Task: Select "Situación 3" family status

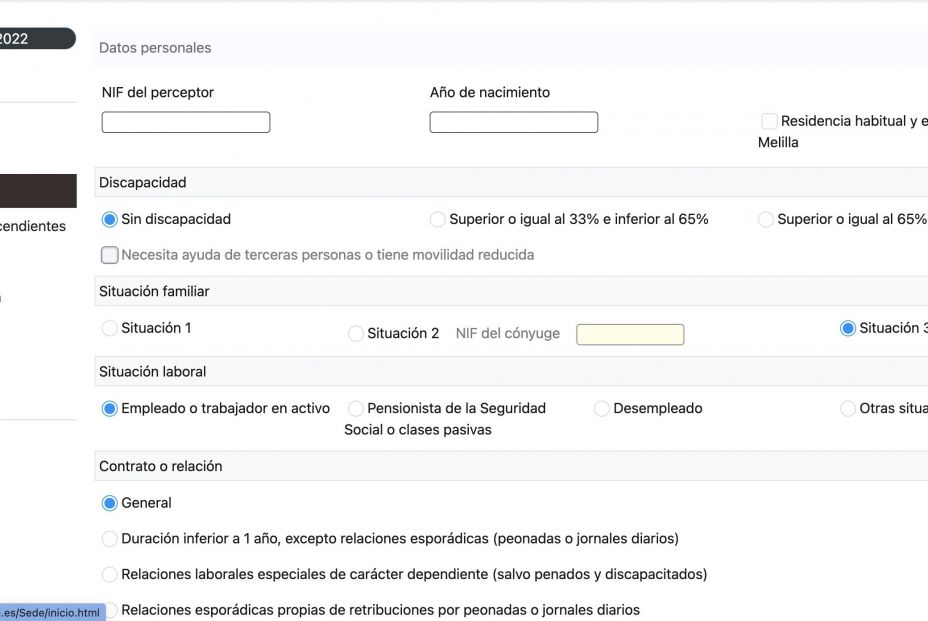Action: click(847, 328)
